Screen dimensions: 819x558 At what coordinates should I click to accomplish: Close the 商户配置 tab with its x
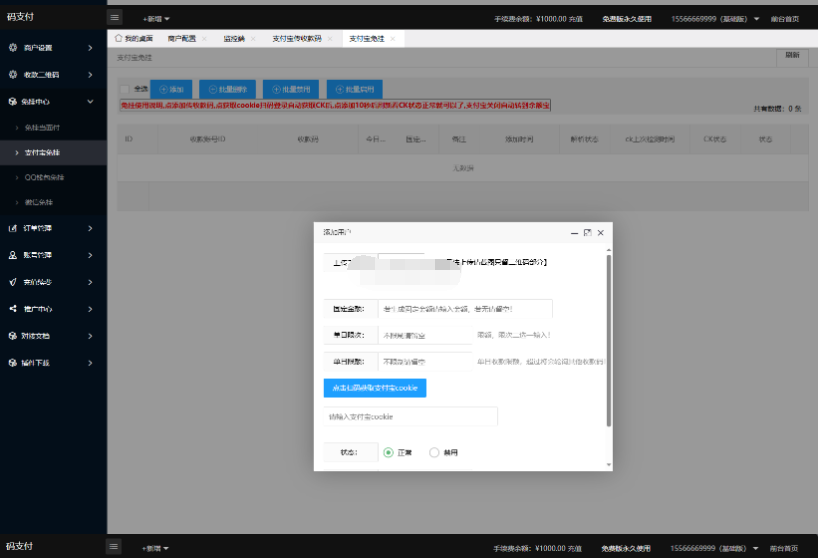(204, 39)
